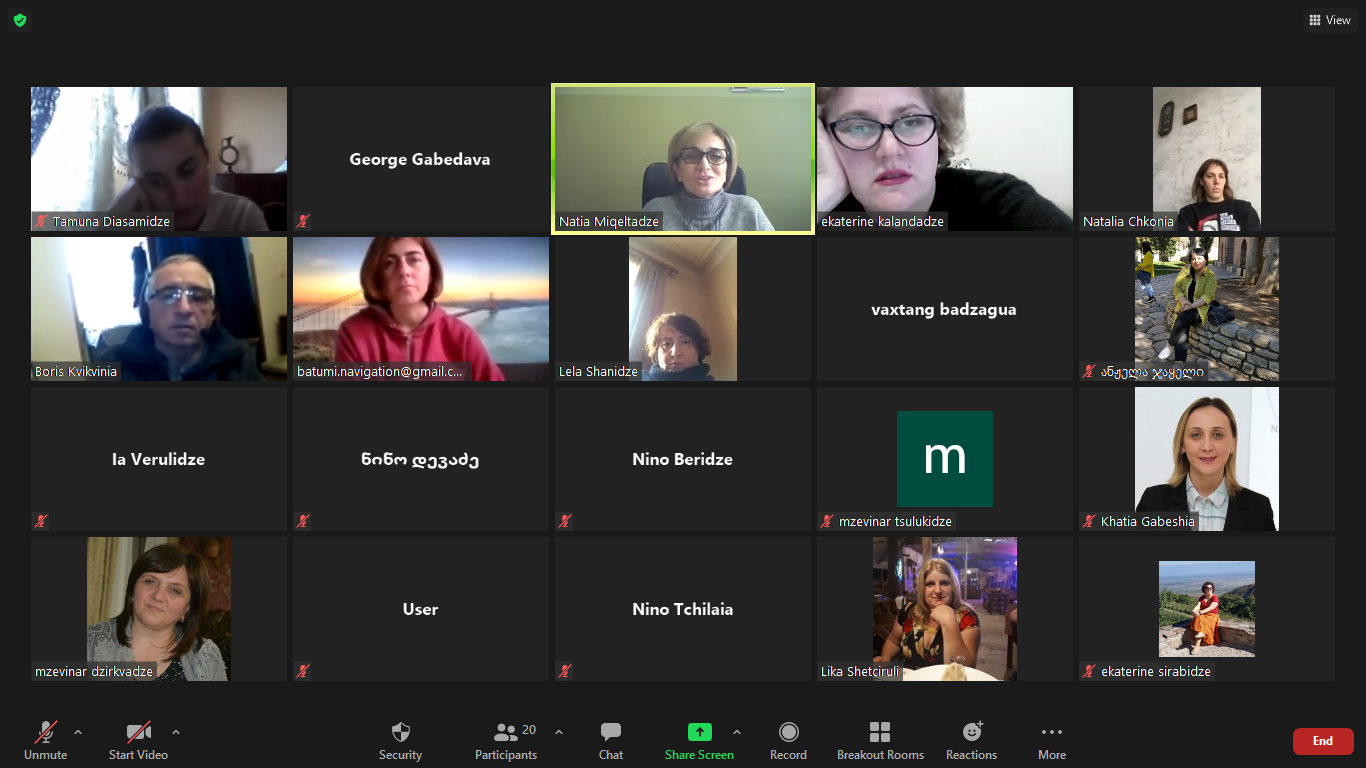Select ekaterine kalandadze's video tile

[945, 159]
